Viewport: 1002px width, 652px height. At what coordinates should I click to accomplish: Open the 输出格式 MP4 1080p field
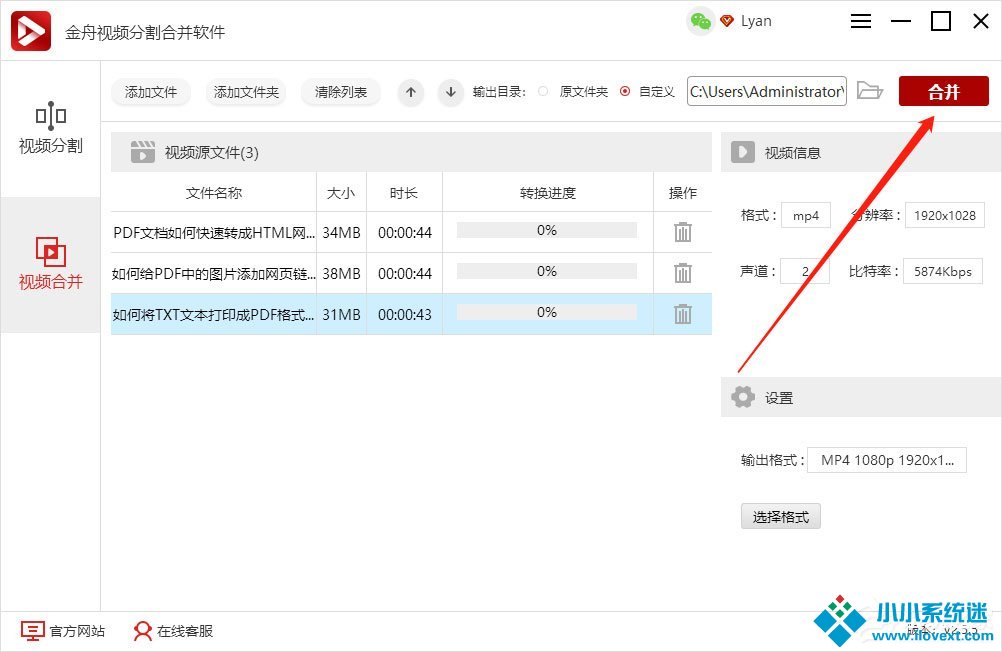point(886,460)
